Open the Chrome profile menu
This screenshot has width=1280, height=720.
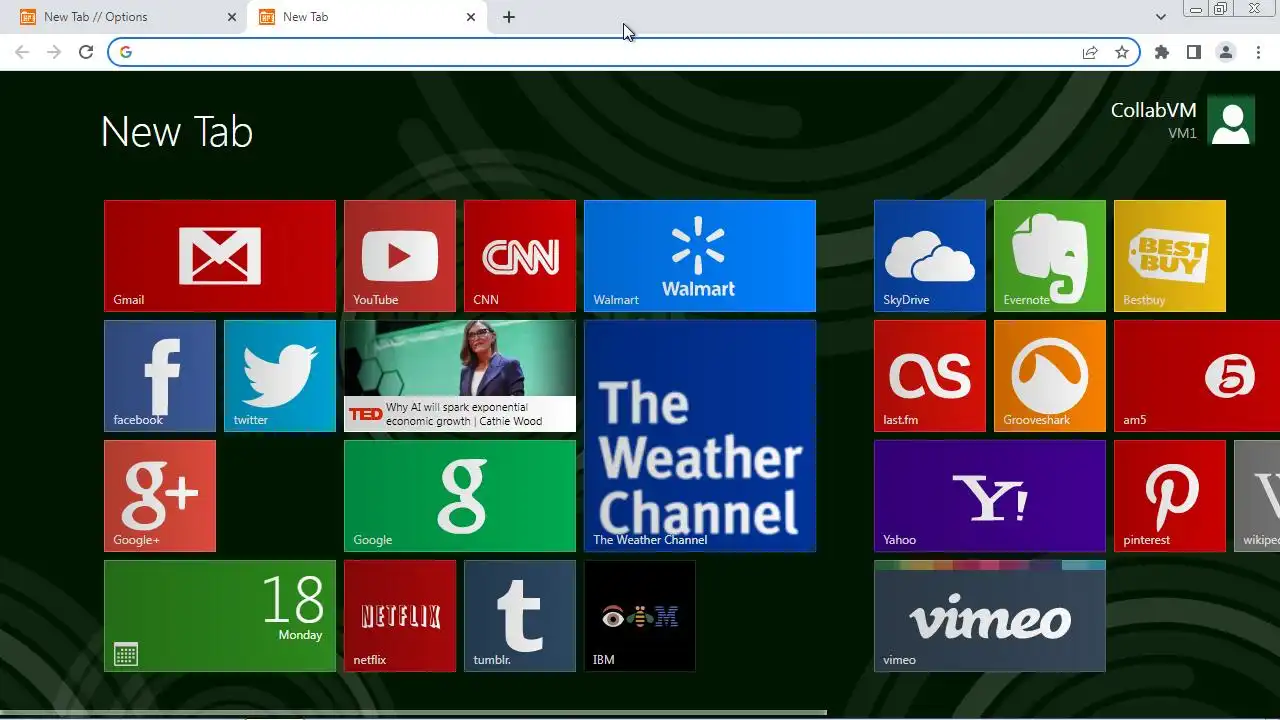tap(1226, 52)
